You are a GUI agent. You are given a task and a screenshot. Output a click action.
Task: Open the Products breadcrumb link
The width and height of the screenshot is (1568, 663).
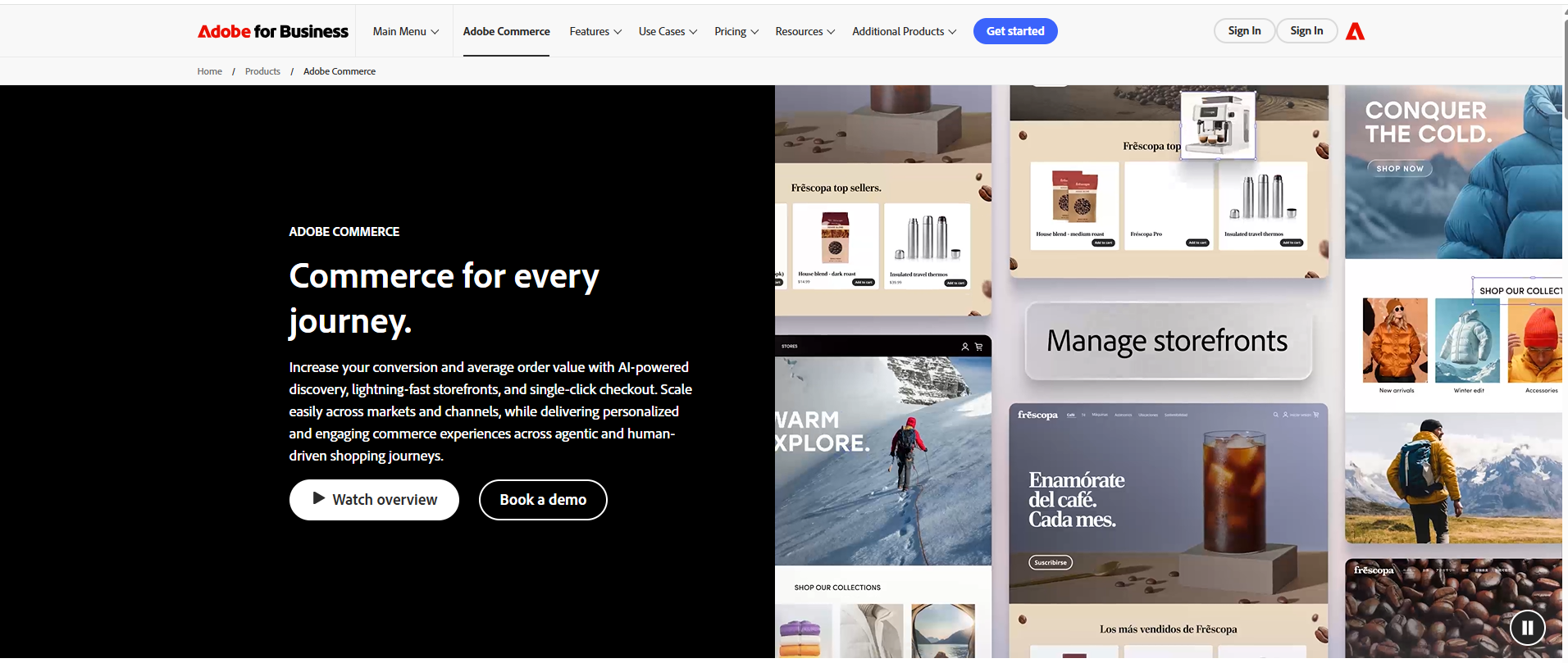coord(262,71)
